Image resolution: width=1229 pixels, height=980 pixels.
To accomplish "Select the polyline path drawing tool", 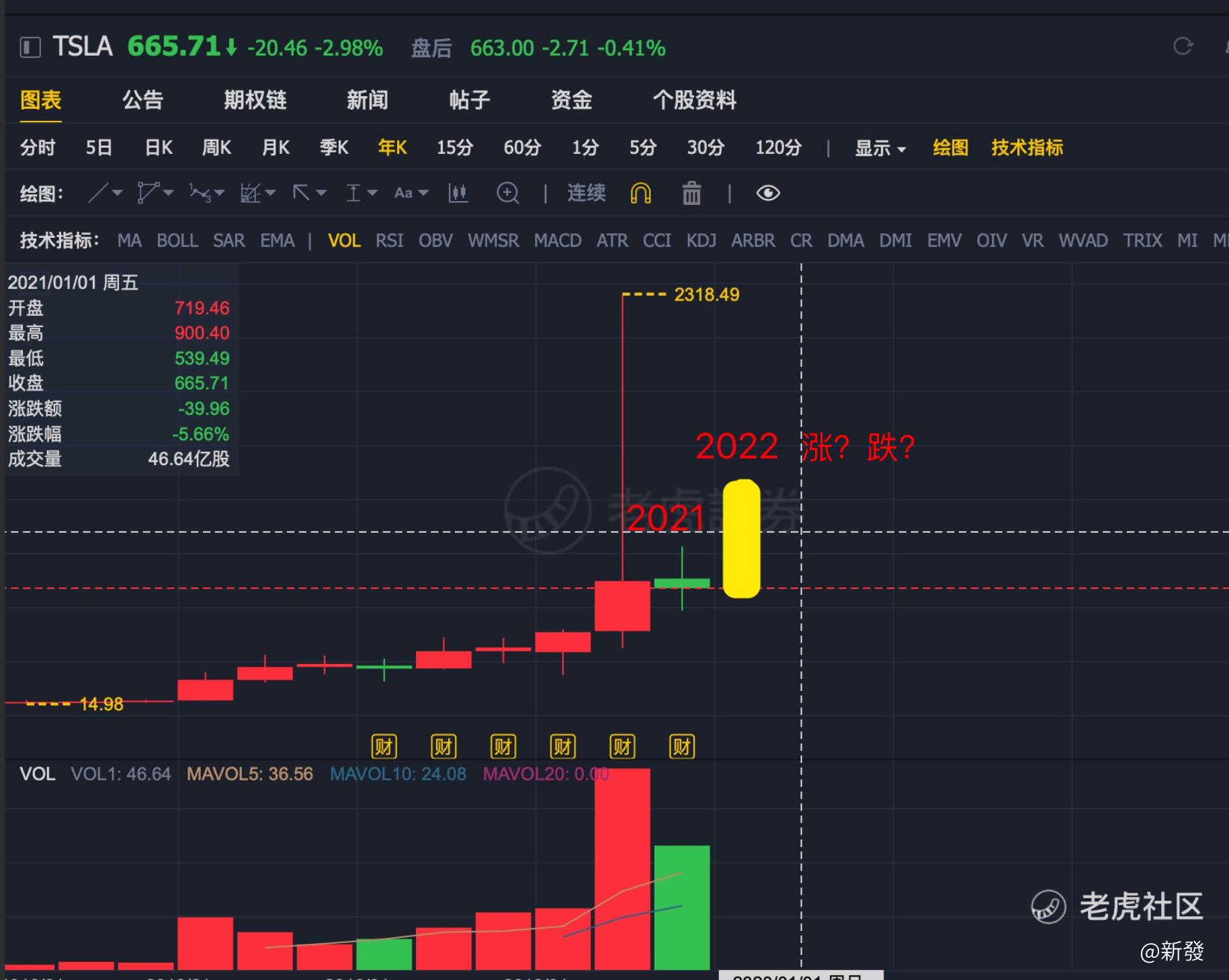I will pos(147,194).
